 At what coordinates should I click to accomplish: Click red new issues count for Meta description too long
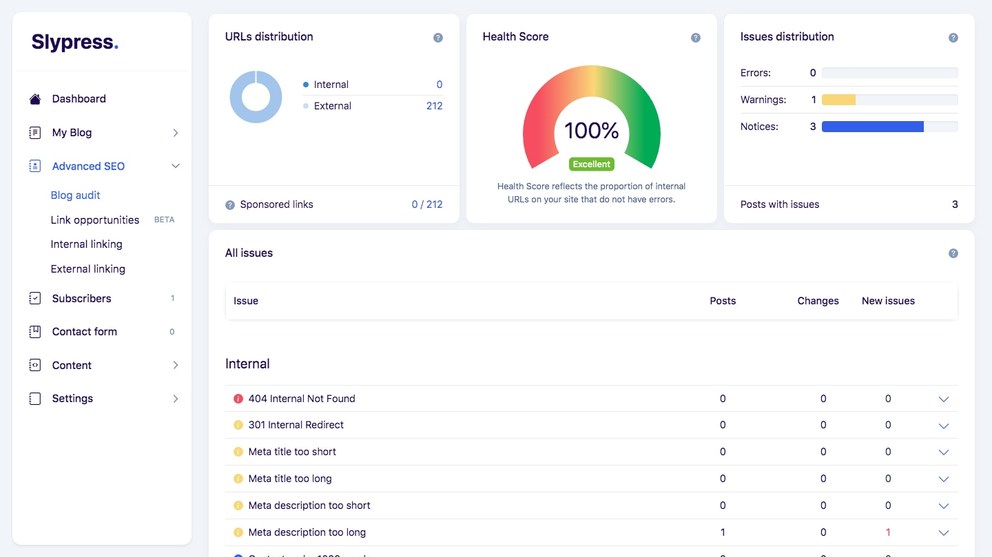click(x=888, y=532)
